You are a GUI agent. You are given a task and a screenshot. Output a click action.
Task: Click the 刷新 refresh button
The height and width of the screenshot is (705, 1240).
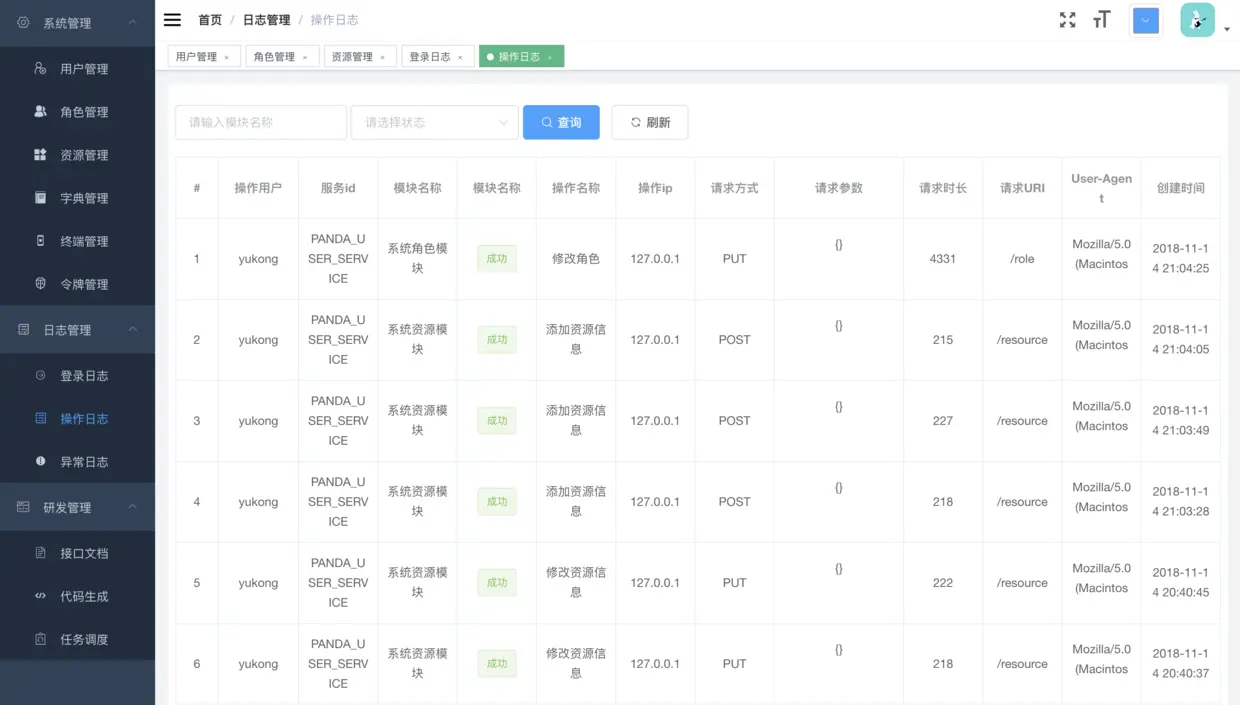(650, 122)
